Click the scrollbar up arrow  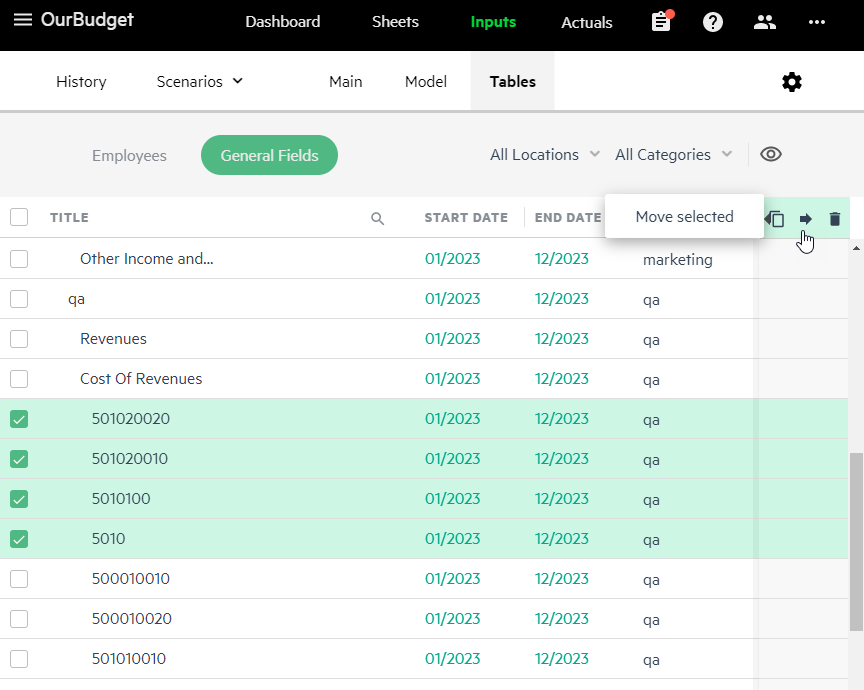[856, 249]
